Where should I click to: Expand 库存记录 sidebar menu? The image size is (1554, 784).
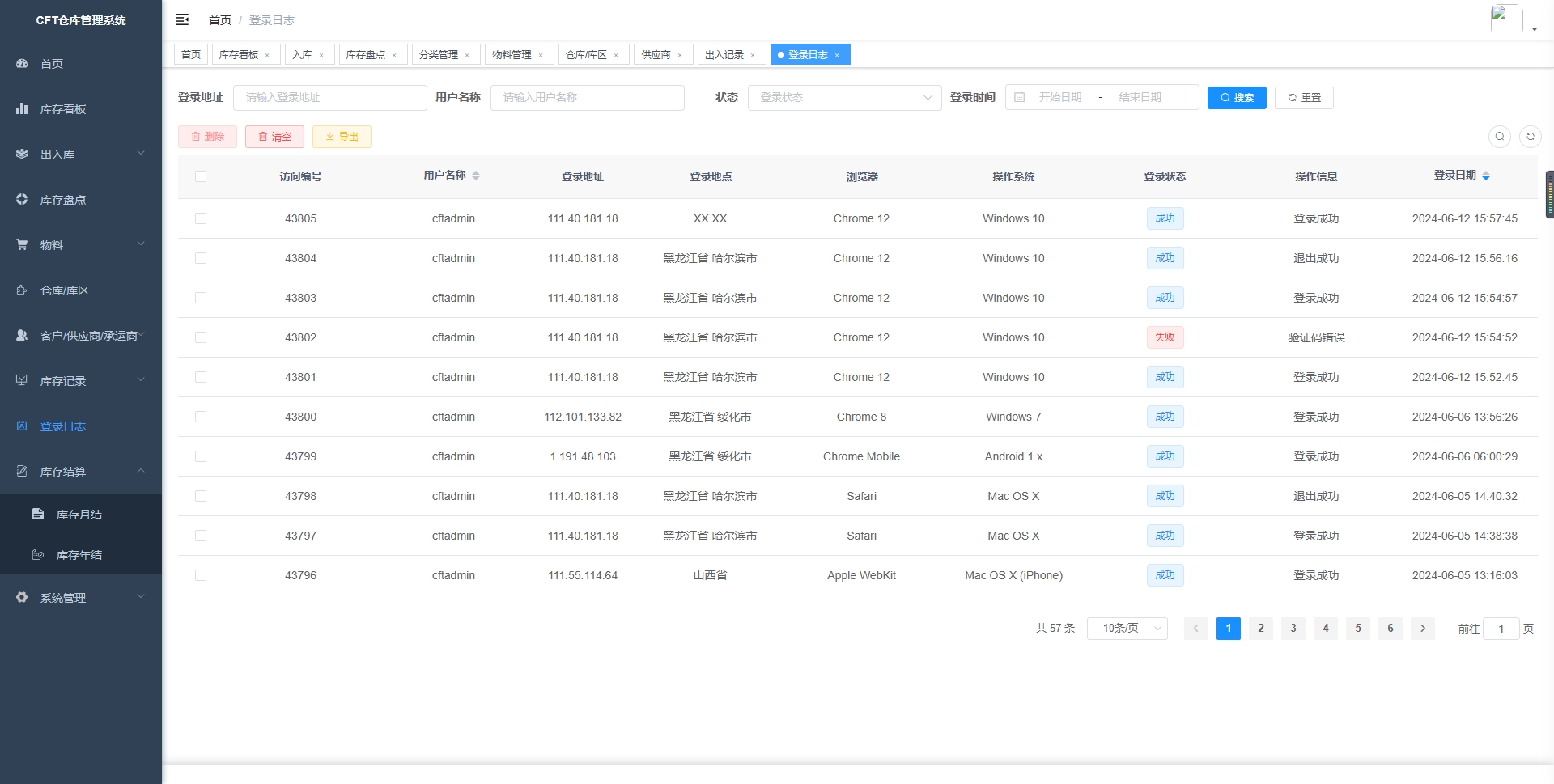coord(81,380)
